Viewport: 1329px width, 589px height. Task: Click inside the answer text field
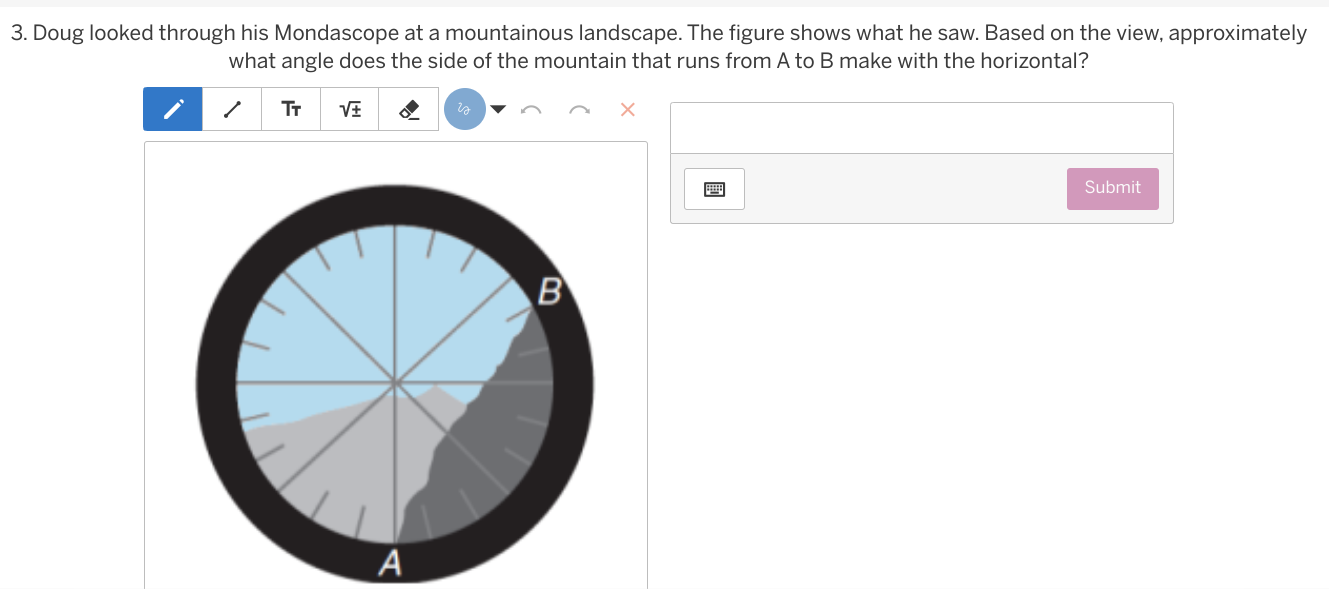[921, 128]
